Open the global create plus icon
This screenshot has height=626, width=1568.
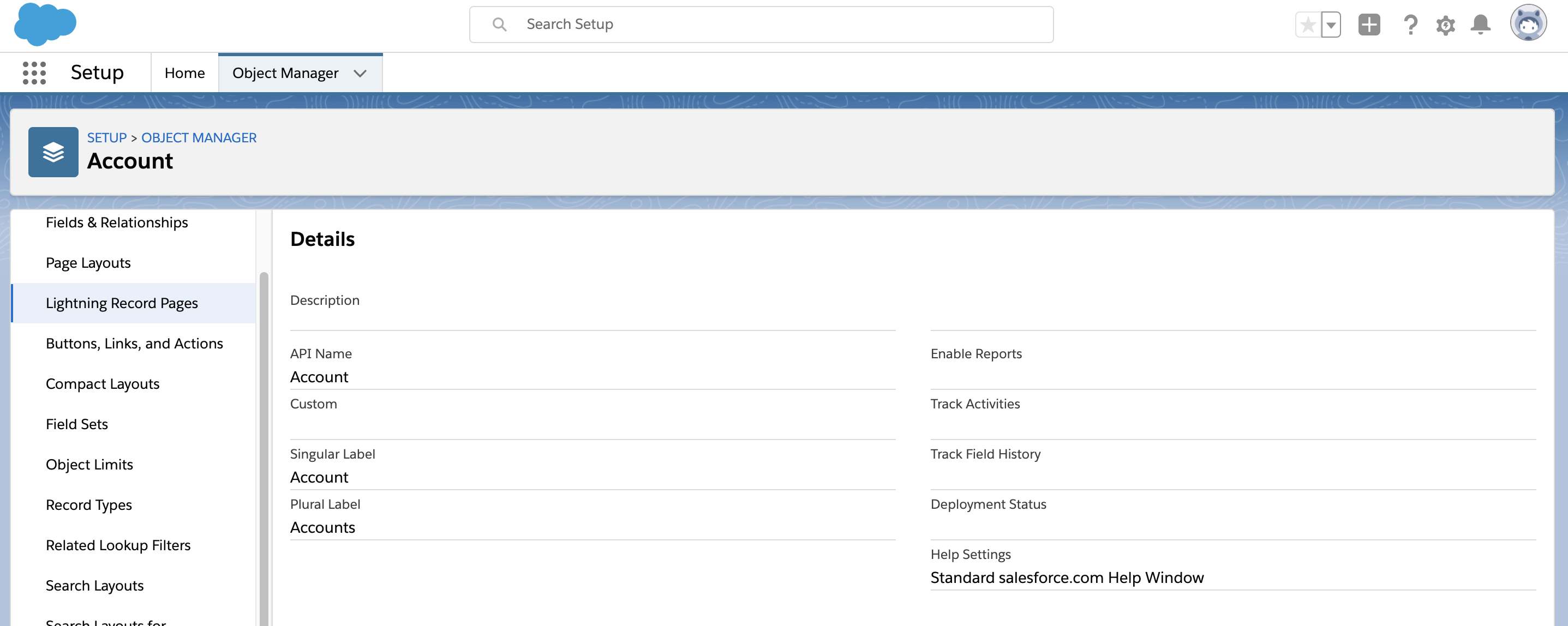(x=1369, y=25)
